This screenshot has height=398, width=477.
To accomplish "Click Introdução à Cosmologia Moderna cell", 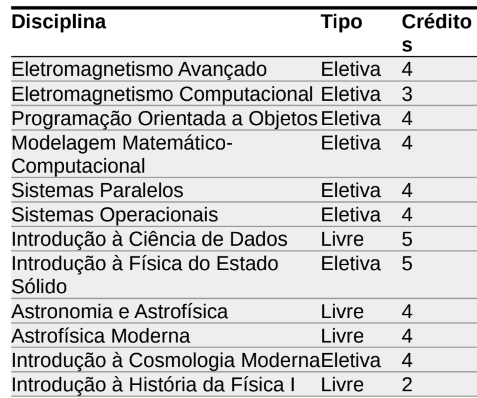I will 166,360.
